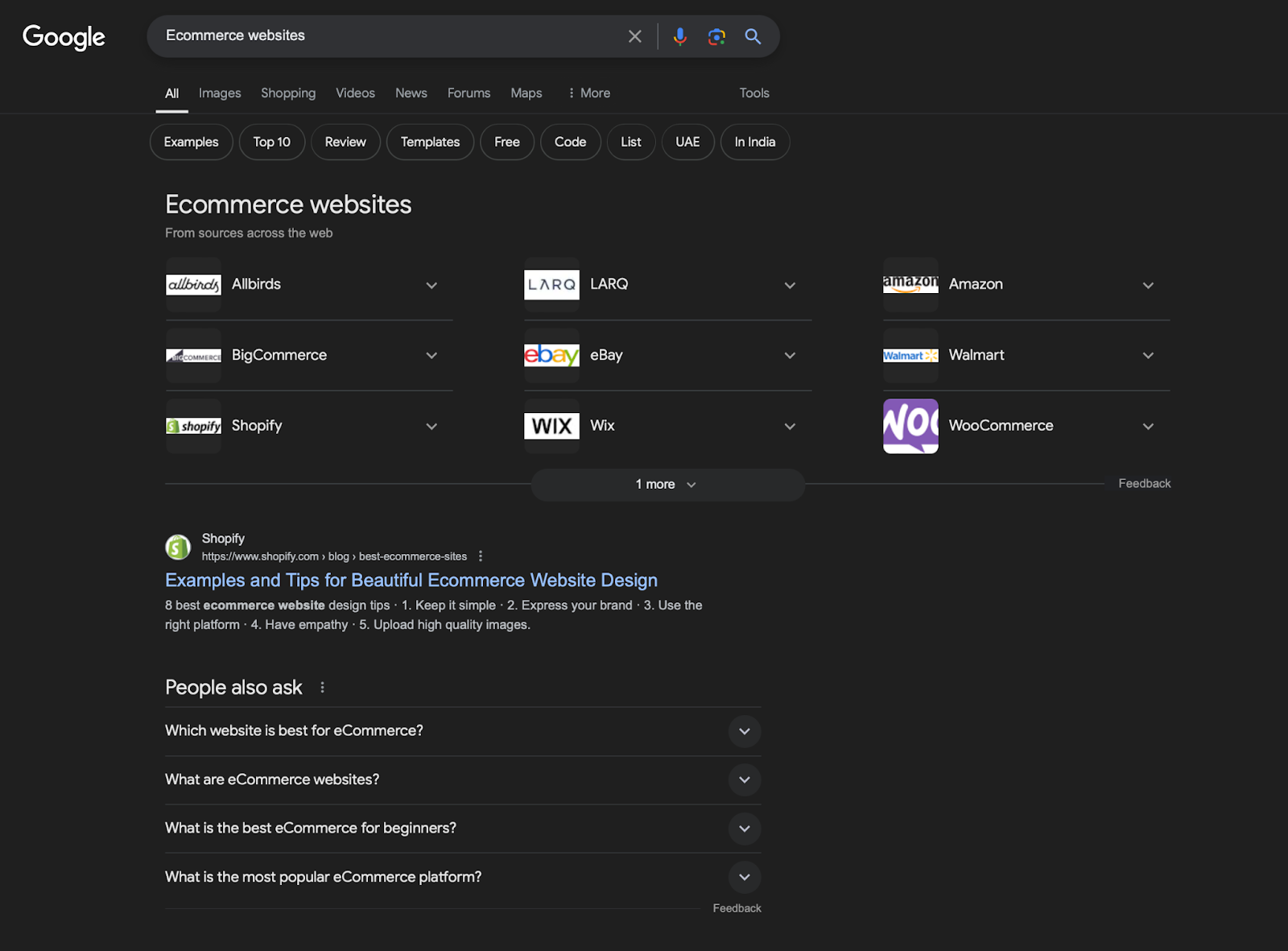Click the shopify.com blog URL breadcrumb
The image size is (1288, 951).
click(x=334, y=556)
